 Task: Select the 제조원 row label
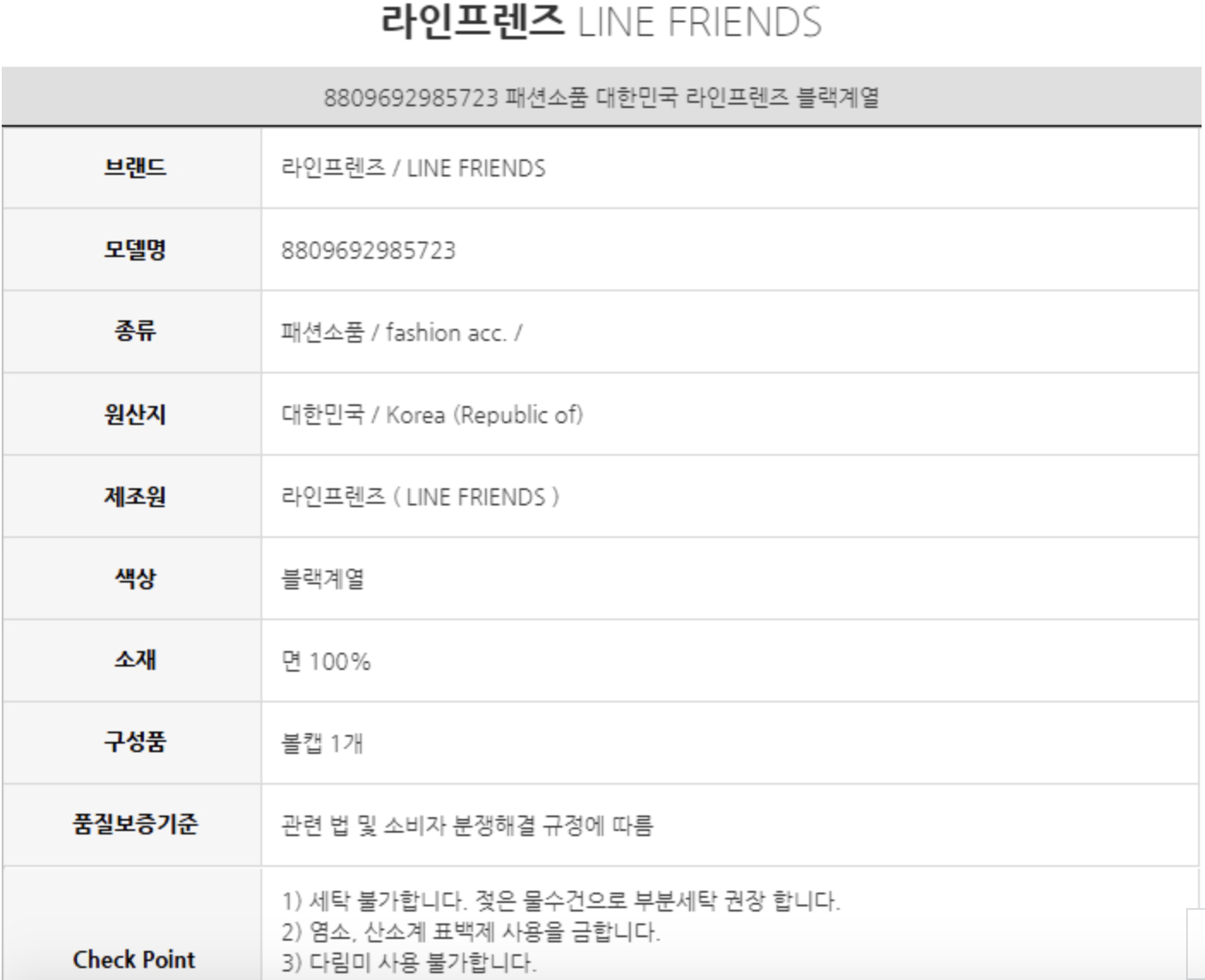(135, 498)
